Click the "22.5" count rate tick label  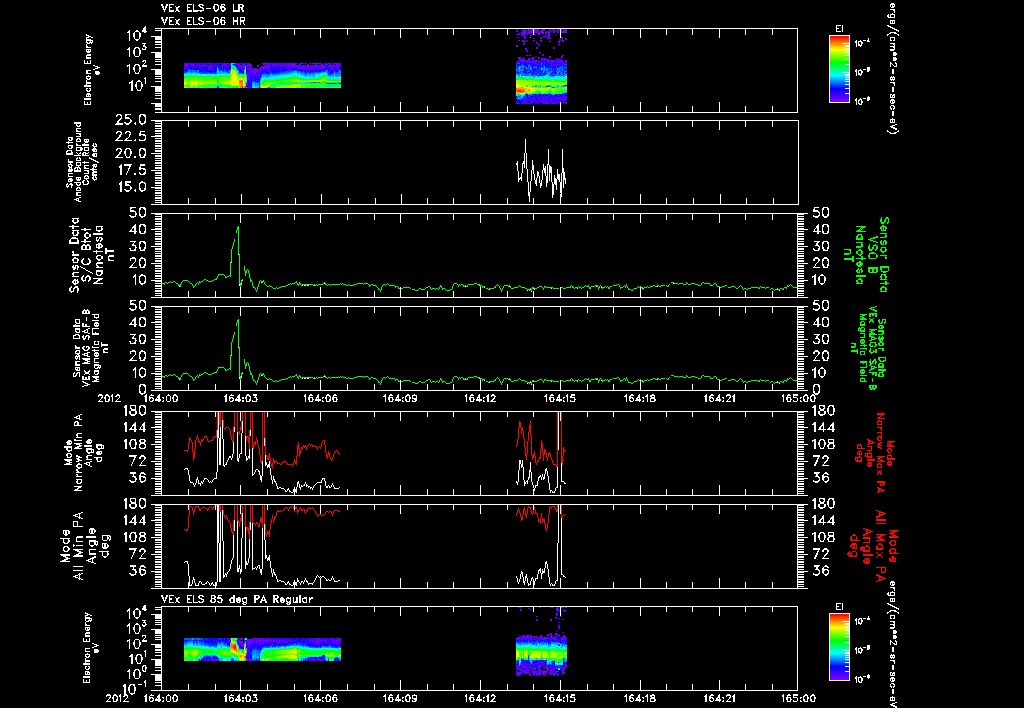131,137
